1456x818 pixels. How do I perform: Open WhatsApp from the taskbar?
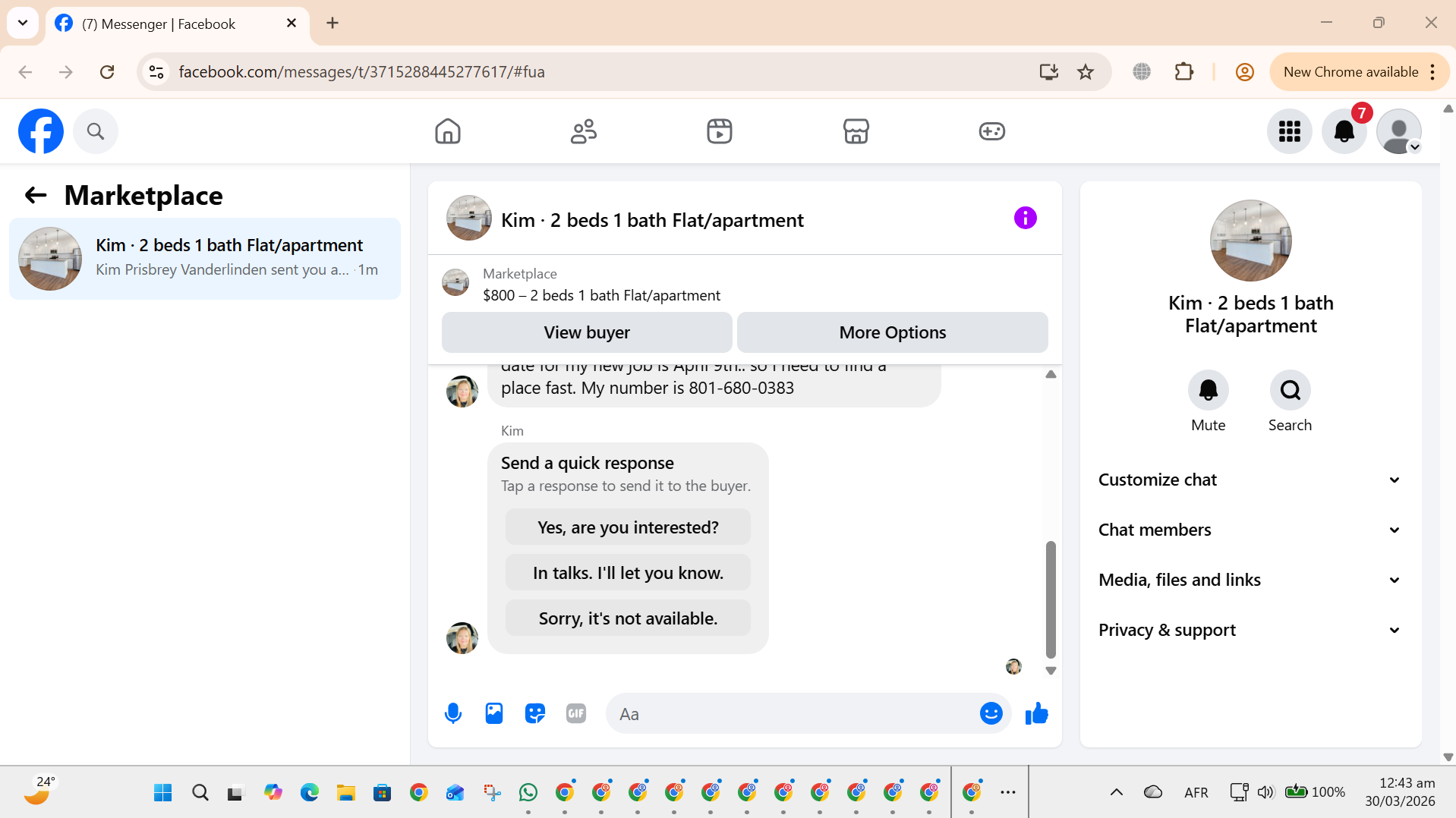pyautogui.click(x=528, y=793)
